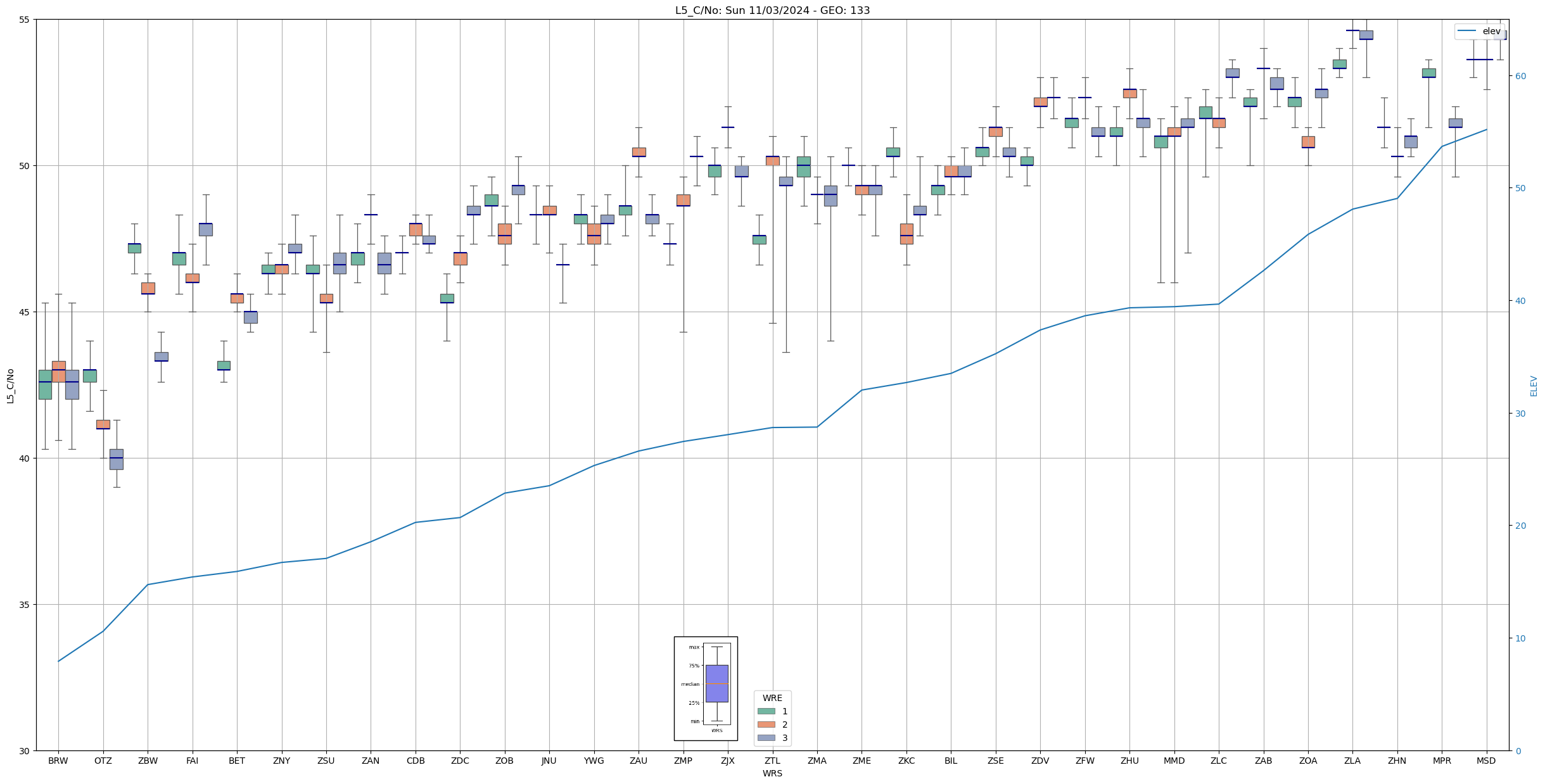Click the 'ZKC' x-axis label
1545x784 pixels.
(x=906, y=761)
